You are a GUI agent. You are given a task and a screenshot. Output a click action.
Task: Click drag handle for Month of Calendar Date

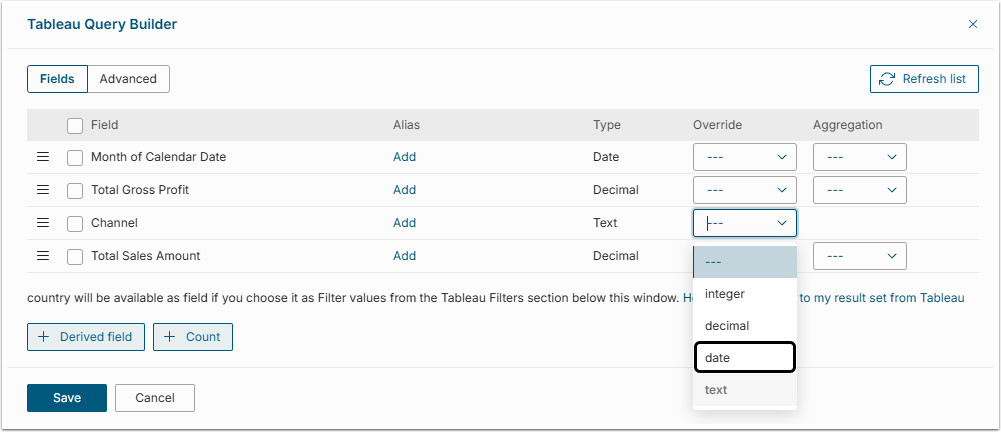coord(43,157)
